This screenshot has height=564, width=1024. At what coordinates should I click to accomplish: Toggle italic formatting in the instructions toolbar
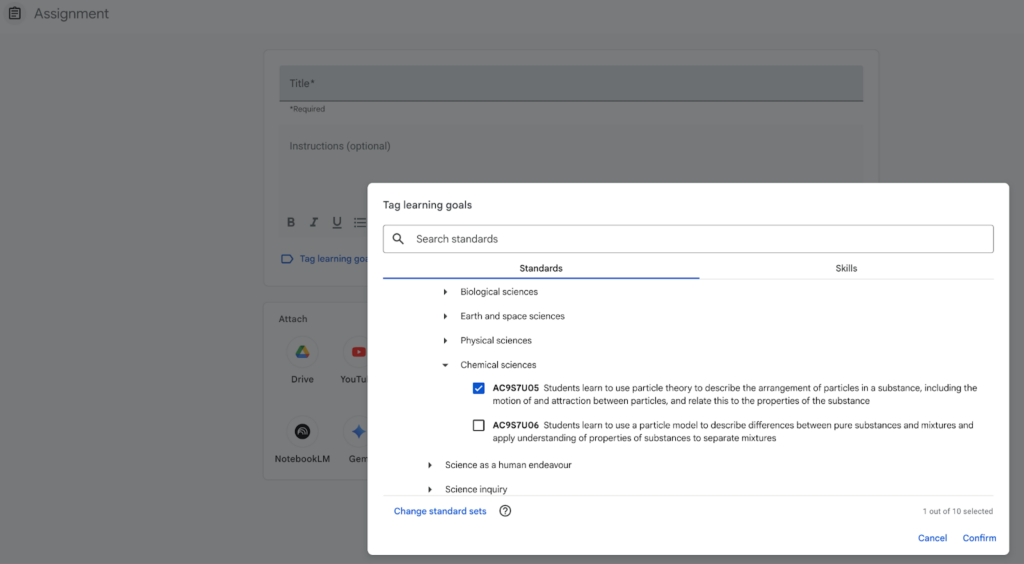tap(314, 222)
